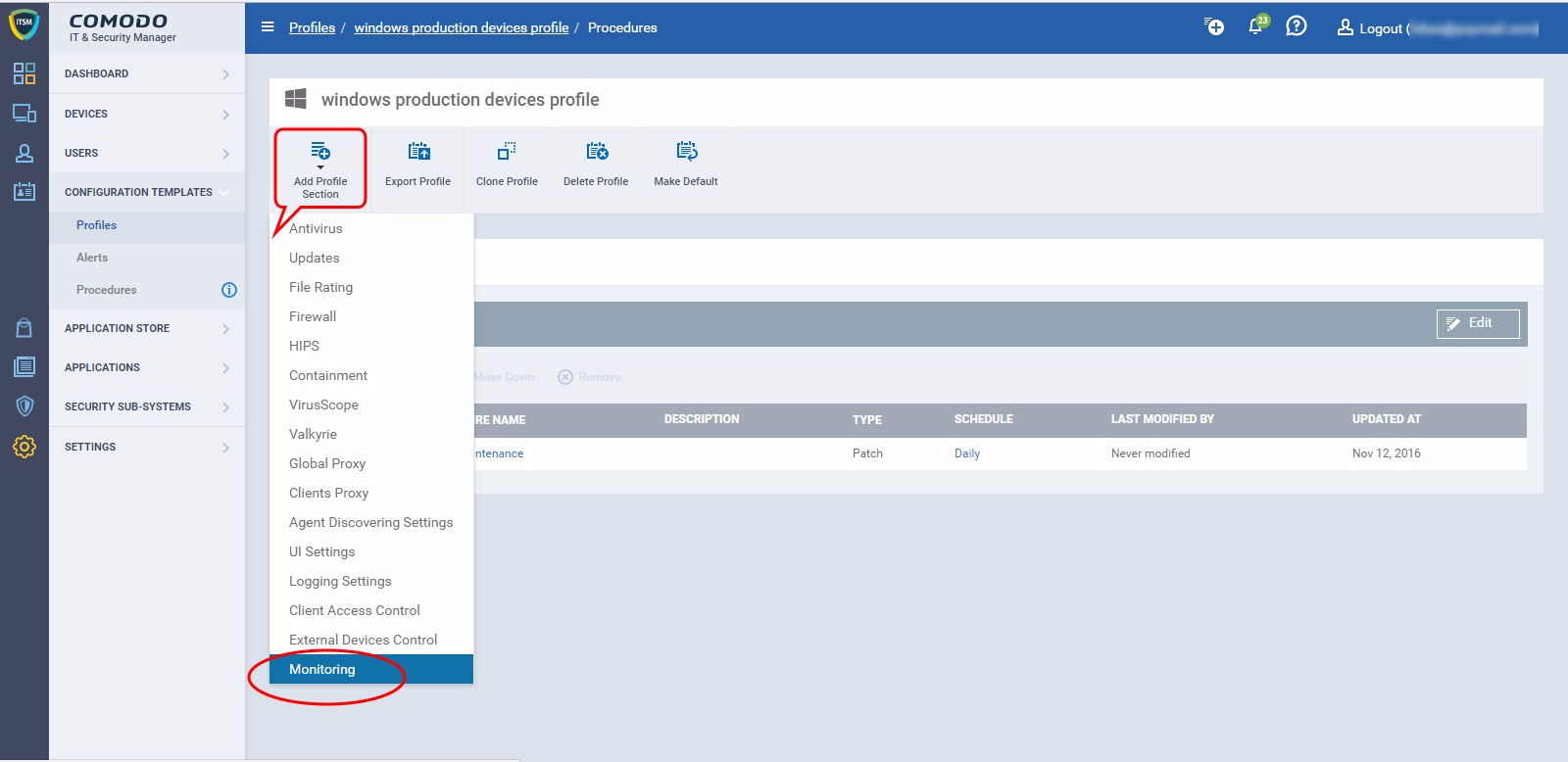The width and height of the screenshot is (1568, 762).
Task: Select UI Settings from the section list
Action: click(371, 551)
